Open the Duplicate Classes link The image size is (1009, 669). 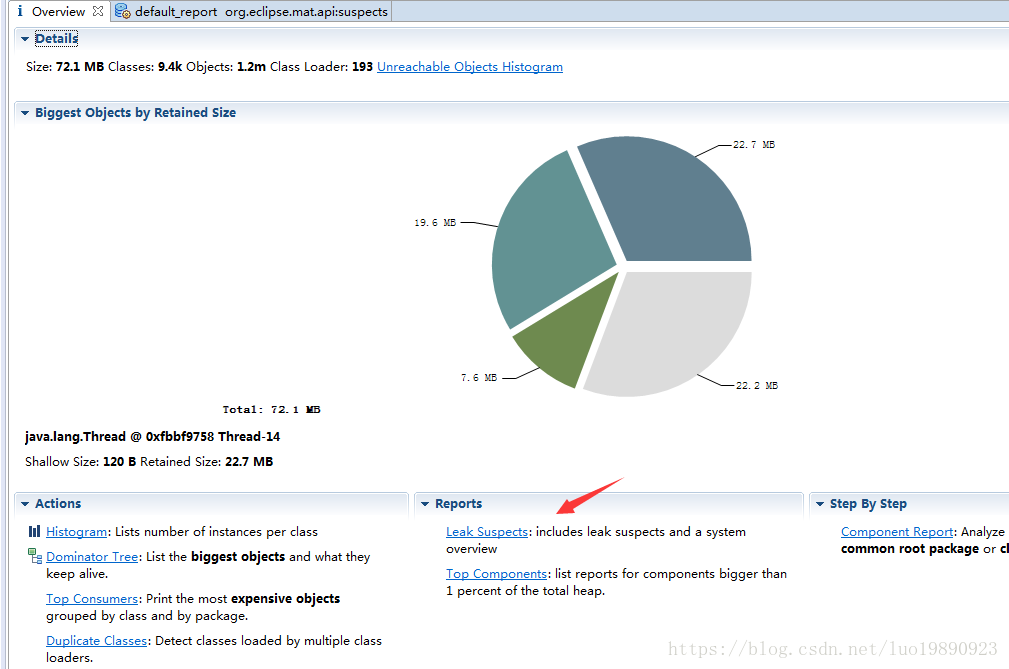pyautogui.click(x=97, y=641)
